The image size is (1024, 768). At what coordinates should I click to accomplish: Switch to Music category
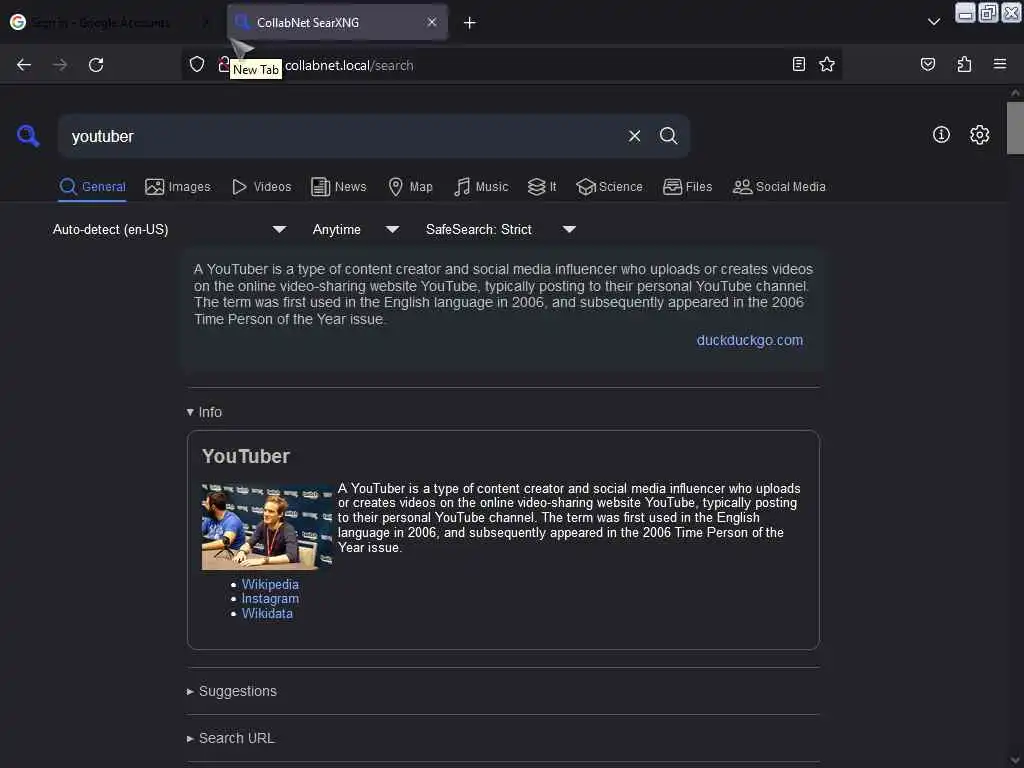click(481, 187)
